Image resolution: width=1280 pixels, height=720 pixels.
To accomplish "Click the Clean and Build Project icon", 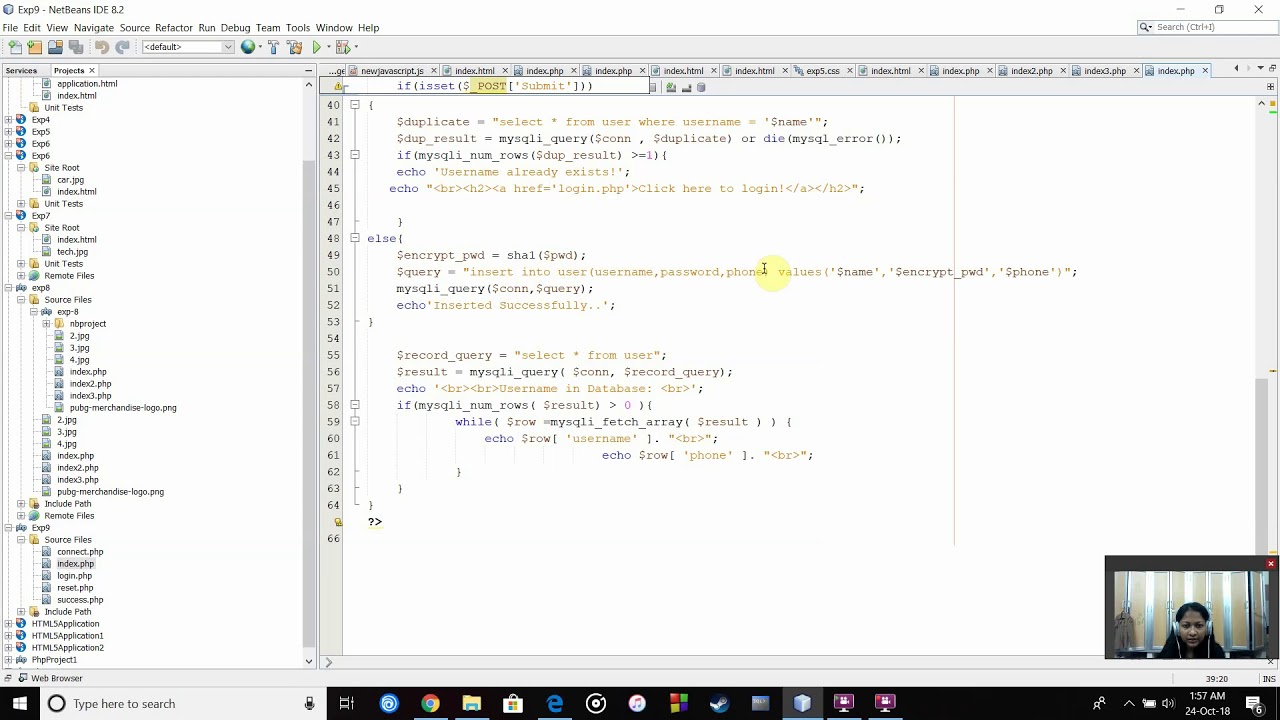I will (295, 47).
